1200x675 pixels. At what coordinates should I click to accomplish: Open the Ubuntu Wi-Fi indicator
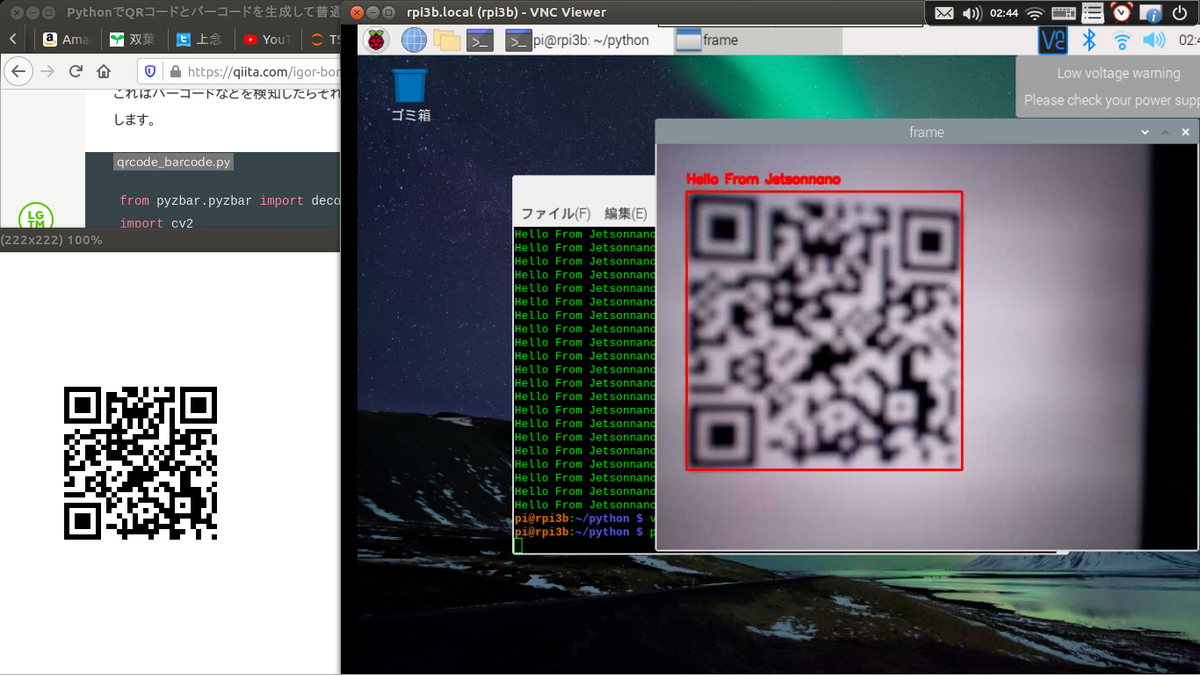click(x=1035, y=13)
